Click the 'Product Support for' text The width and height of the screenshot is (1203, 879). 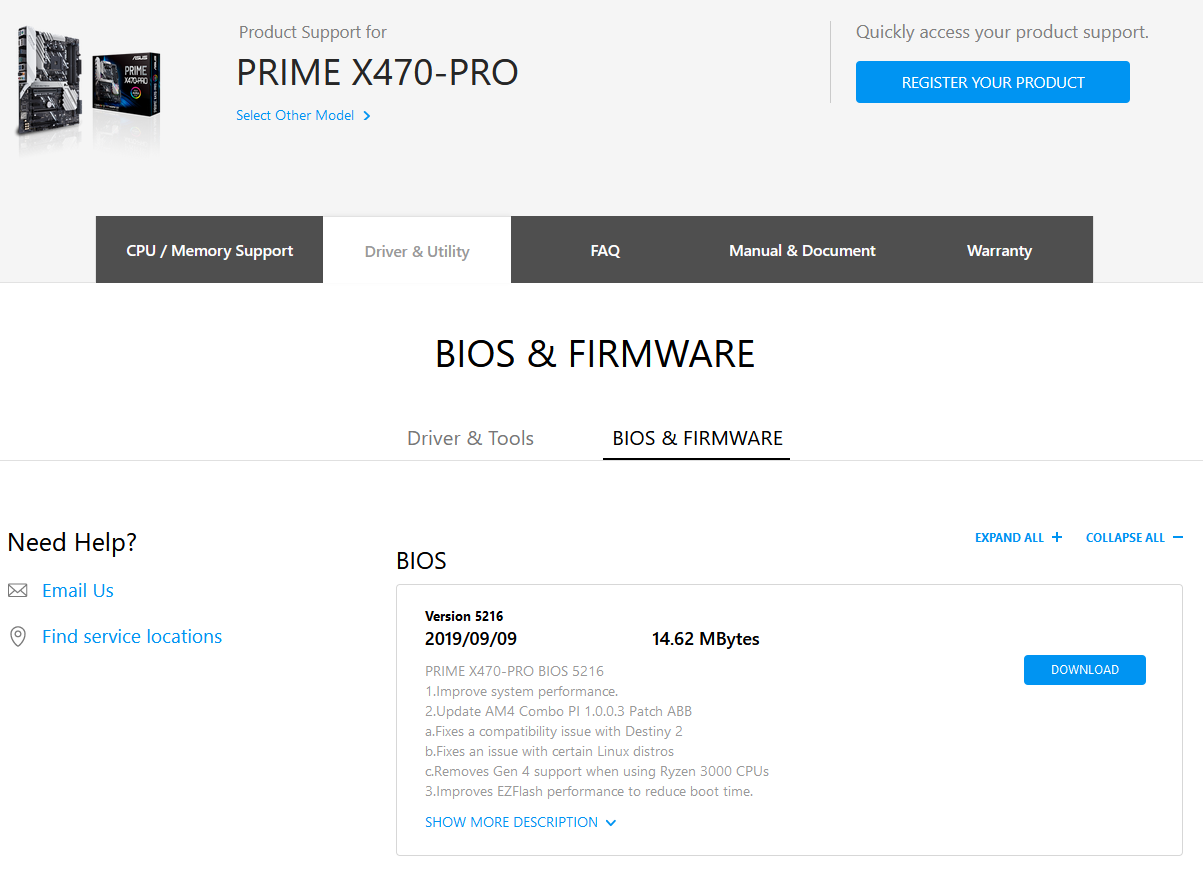(313, 33)
